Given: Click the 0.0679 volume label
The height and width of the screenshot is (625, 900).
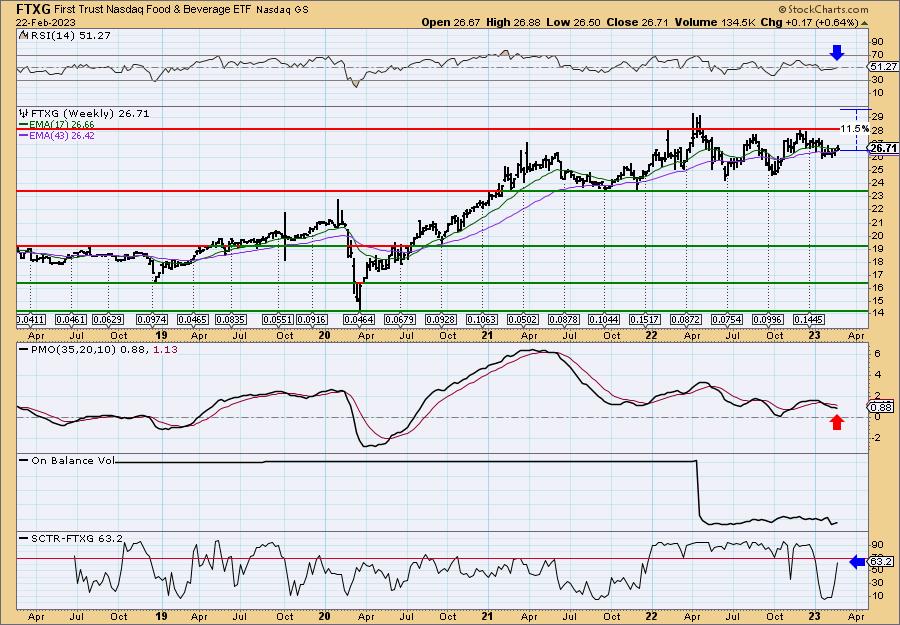Looking at the screenshot, I should [x=400, y=319].
